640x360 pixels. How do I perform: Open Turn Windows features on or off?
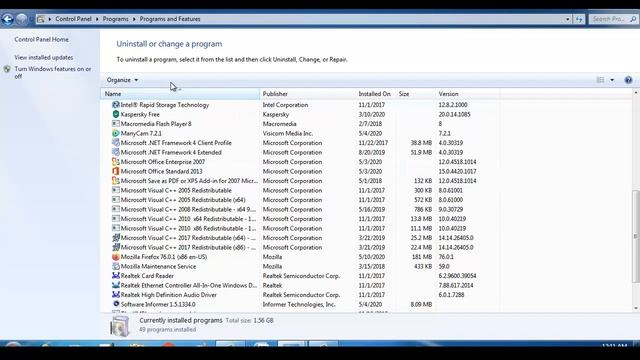(53, 72)
